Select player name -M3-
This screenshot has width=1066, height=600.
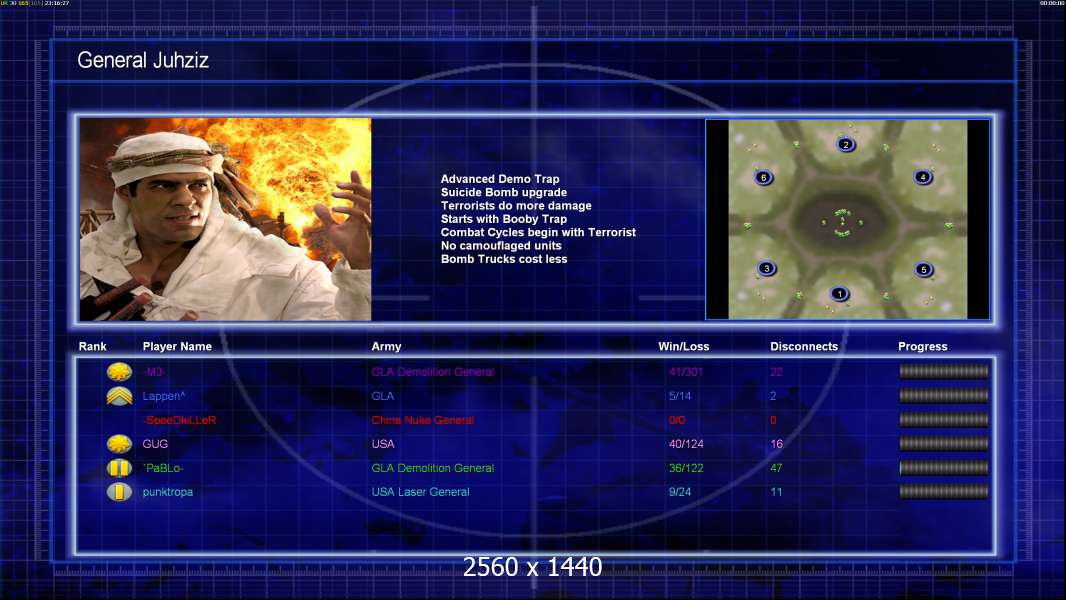154,372
